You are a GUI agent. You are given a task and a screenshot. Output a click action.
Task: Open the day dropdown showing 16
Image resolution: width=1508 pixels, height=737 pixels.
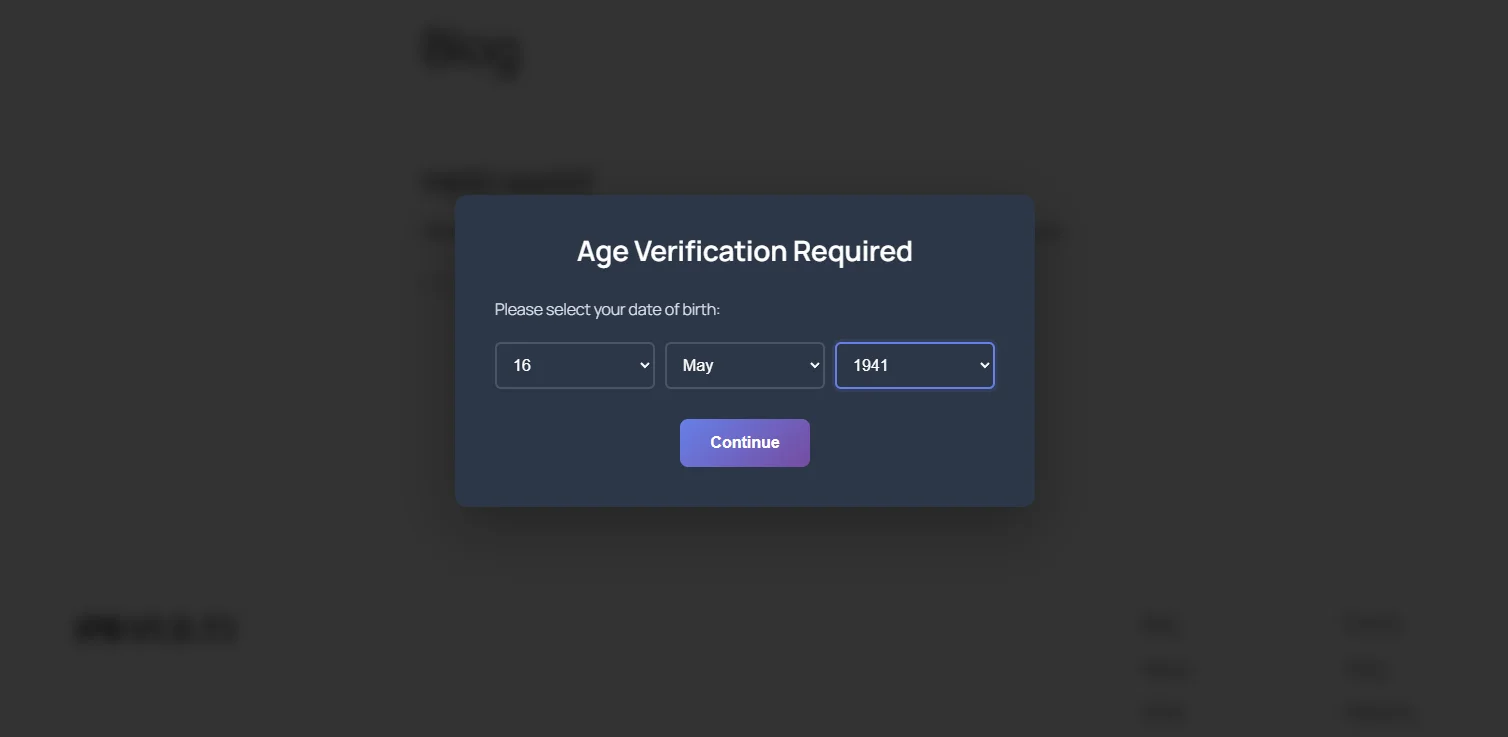(x=575, y=366)
